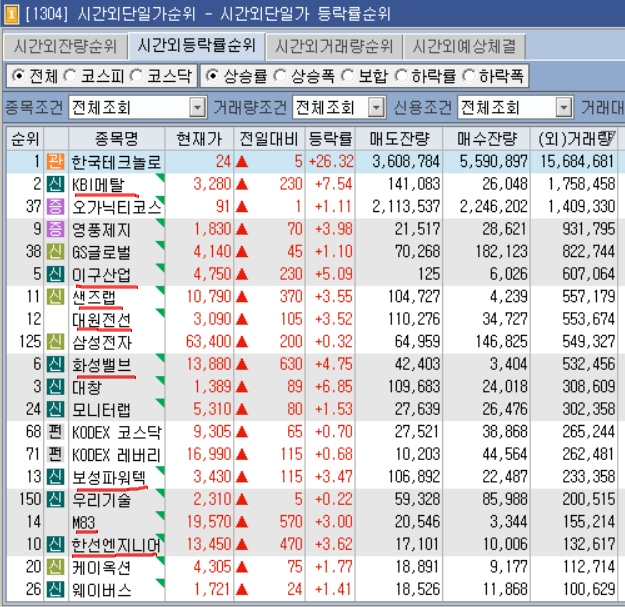625x607 pixels.
Task: Click the 신 badge beside 화성밸브
Action: pos(55,364)
